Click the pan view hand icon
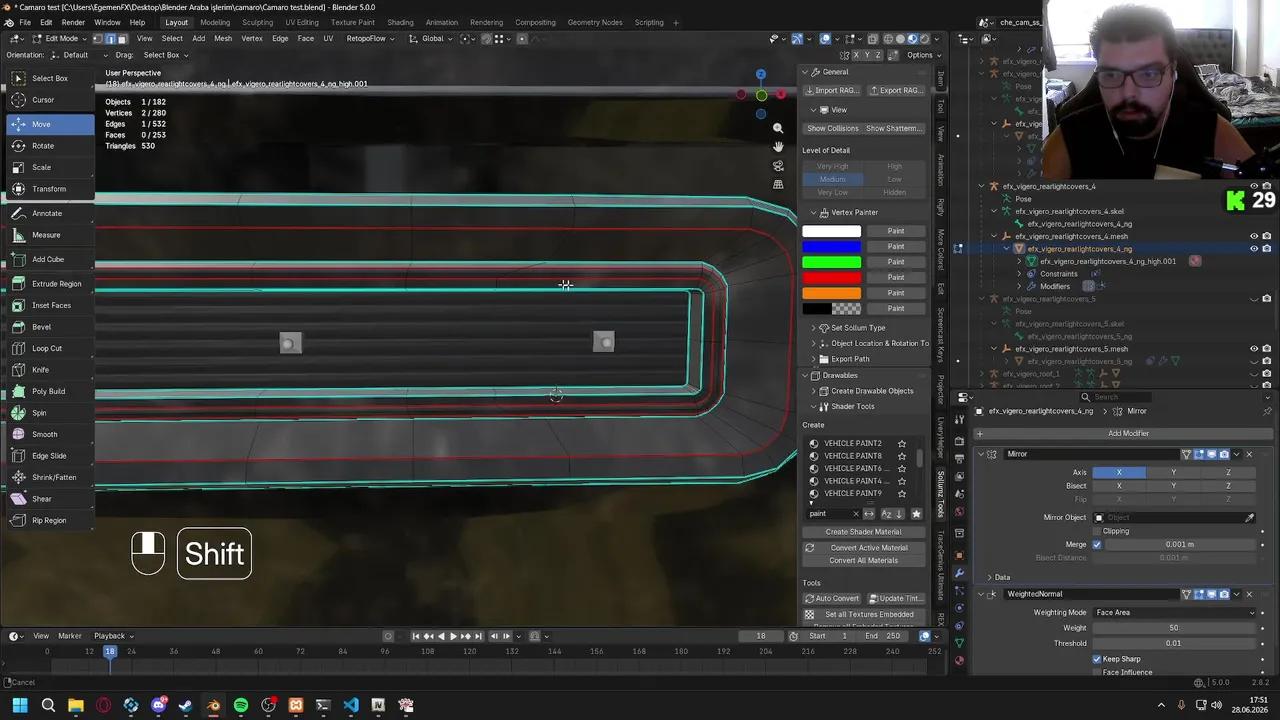 (x=778, y=147)
